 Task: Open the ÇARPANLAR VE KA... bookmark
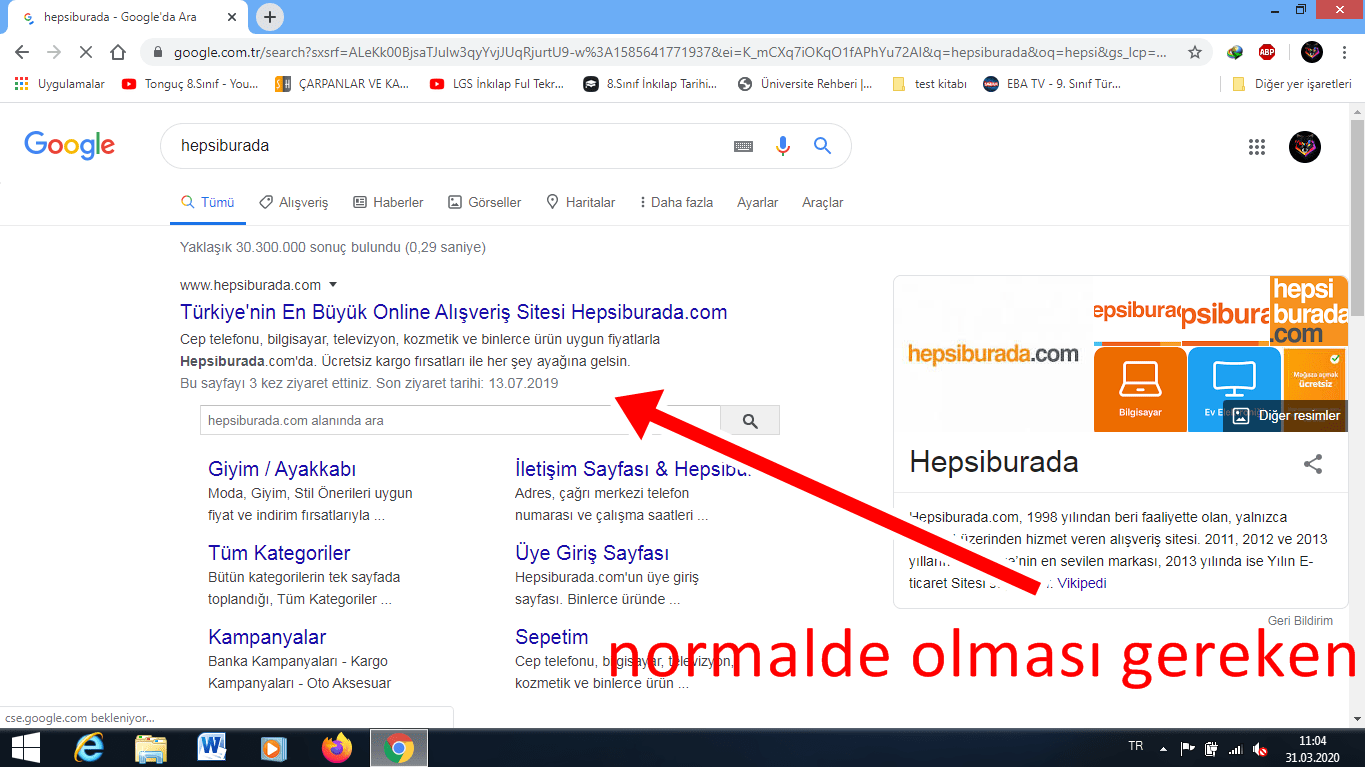click(342, 84)
